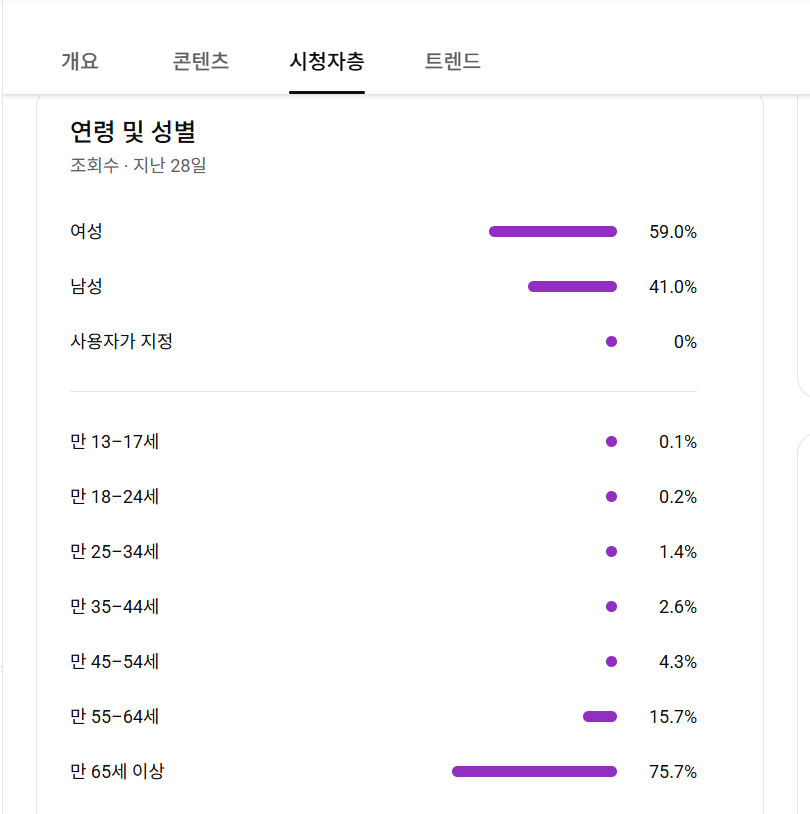The height and width of the screenshot is (814, 810).
Task: Click the purple bar for 남성
Action: (572, 287)
